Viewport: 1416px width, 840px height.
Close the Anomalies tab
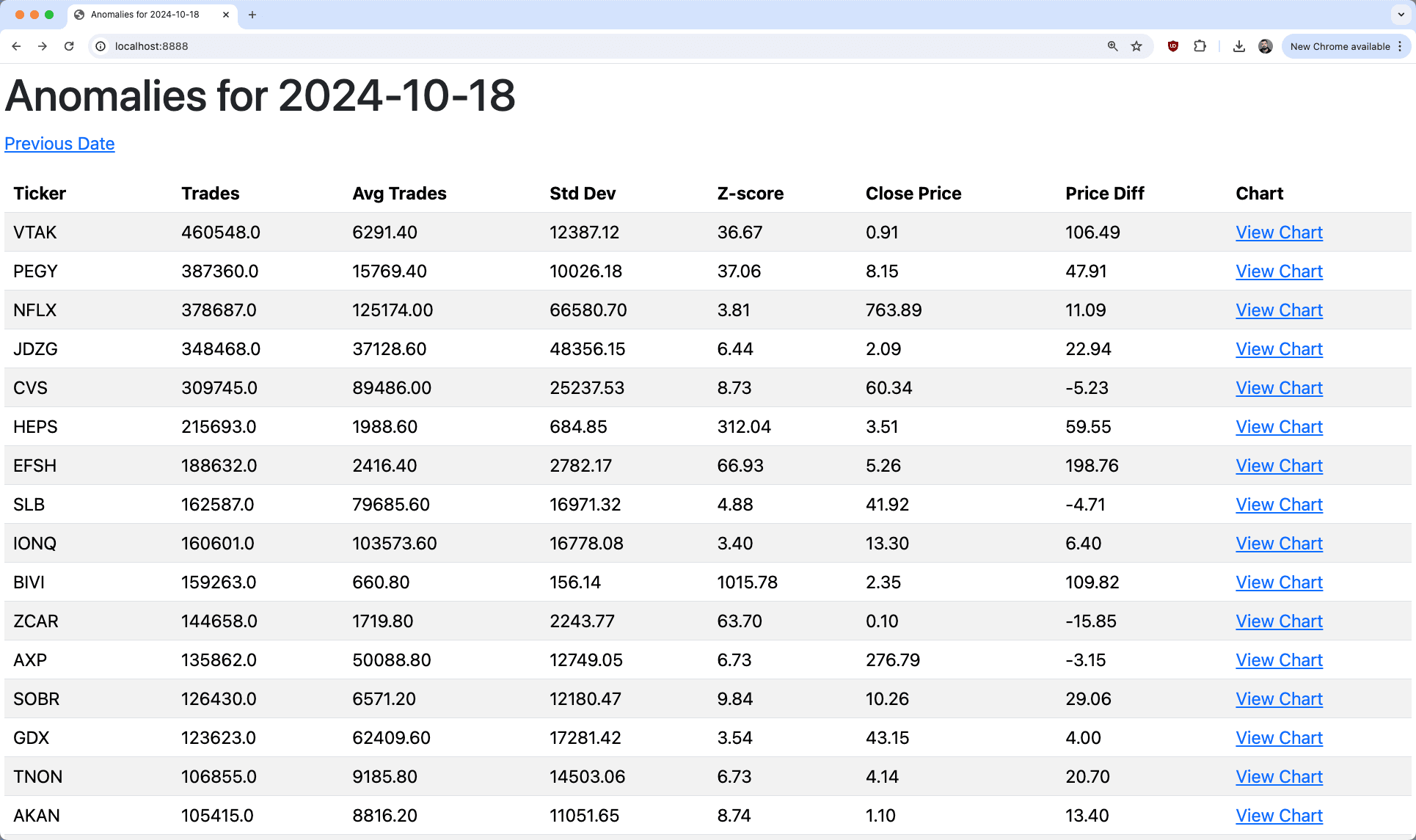[226, 15]
